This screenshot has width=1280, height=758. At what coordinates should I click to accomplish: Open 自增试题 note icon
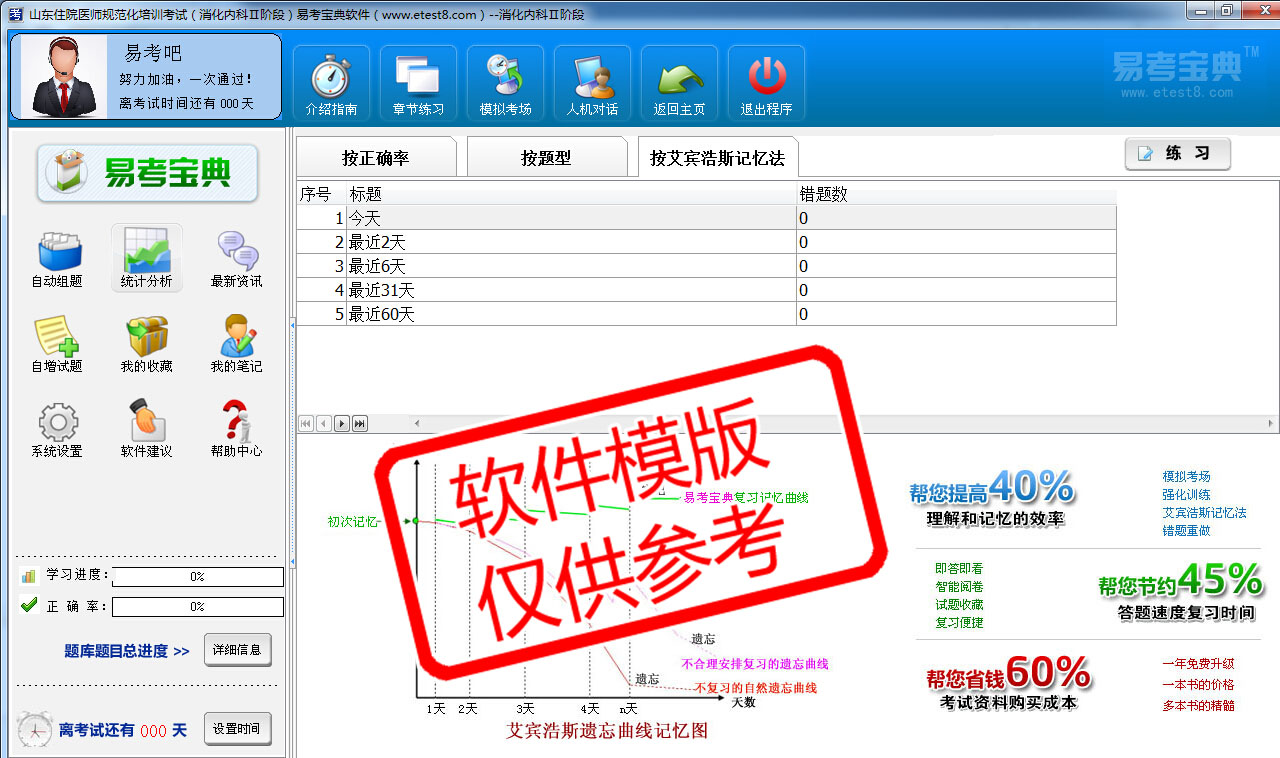pyautogui.click(x=57, y=344)
